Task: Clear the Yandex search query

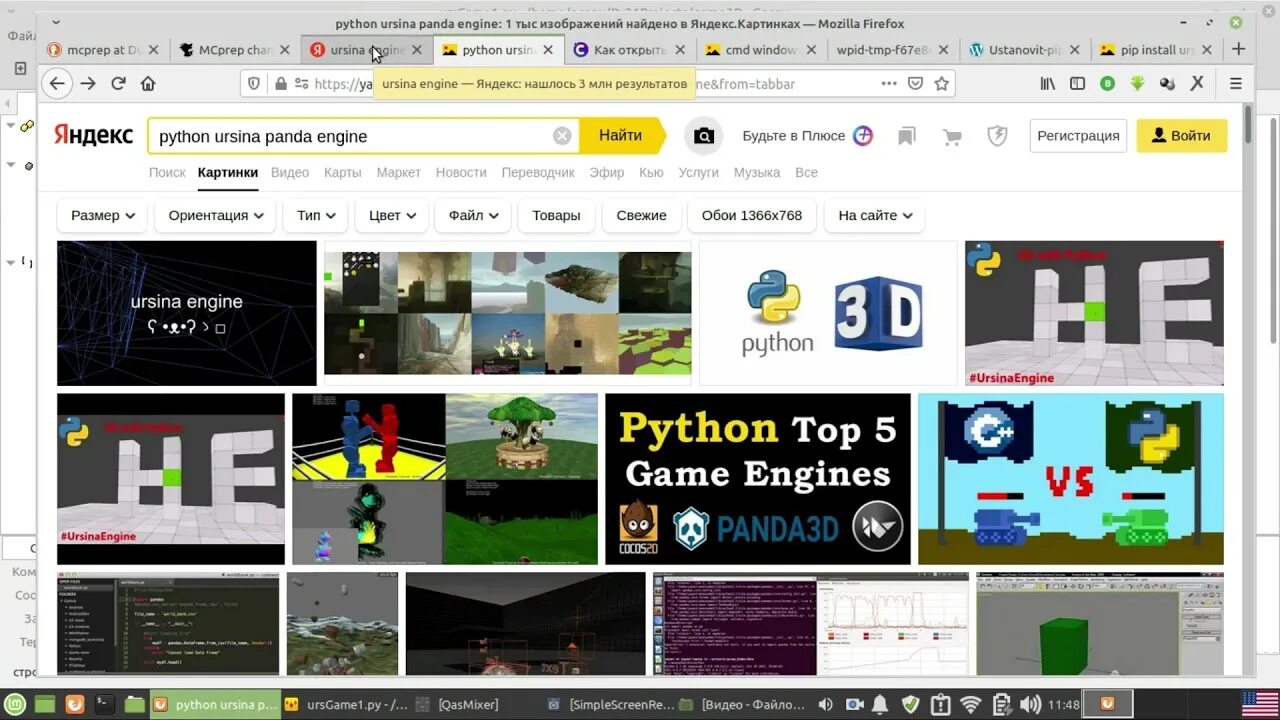Action: click(562, 136)
